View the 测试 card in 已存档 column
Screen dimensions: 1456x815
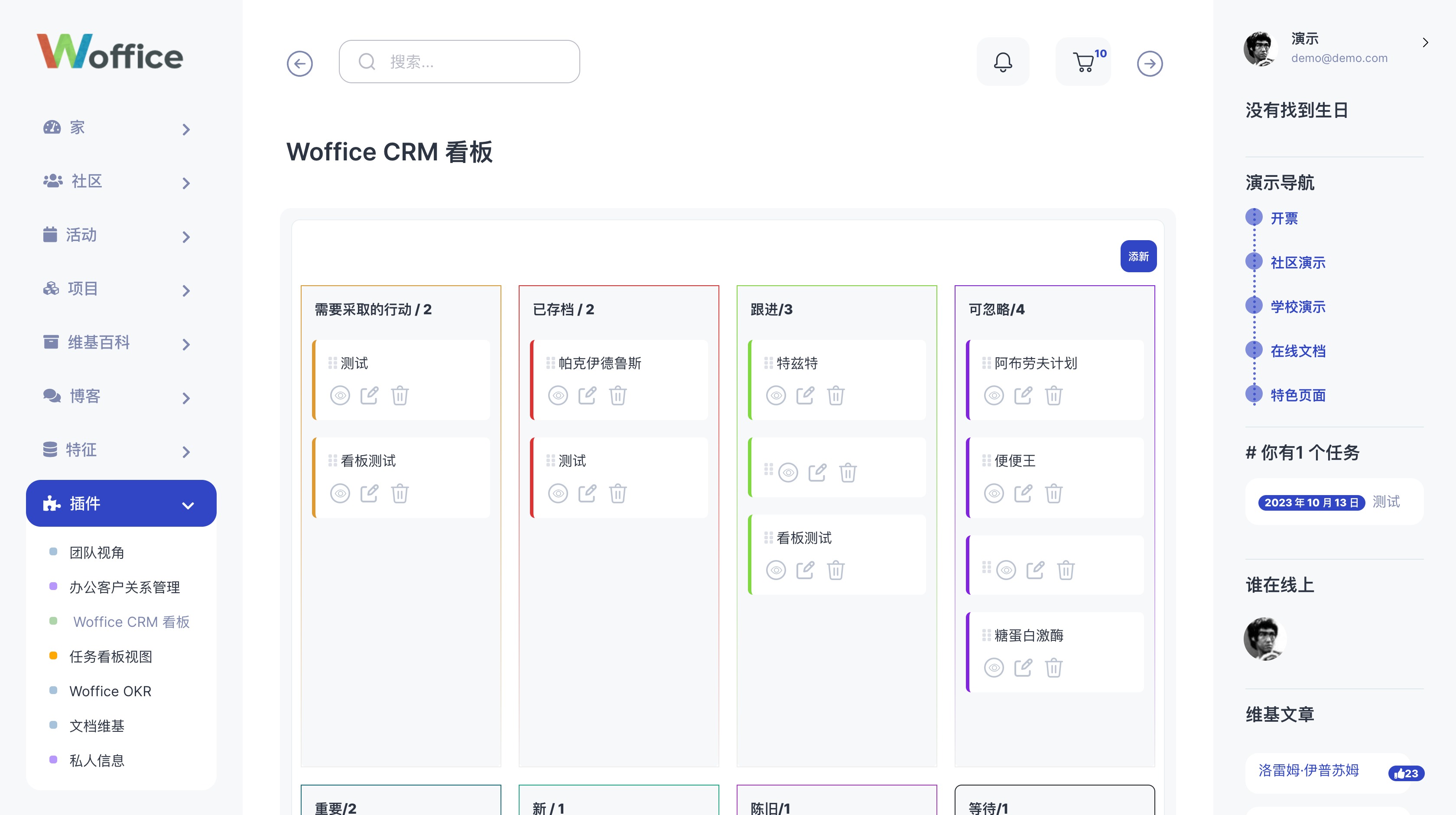(x=559, y=492)
